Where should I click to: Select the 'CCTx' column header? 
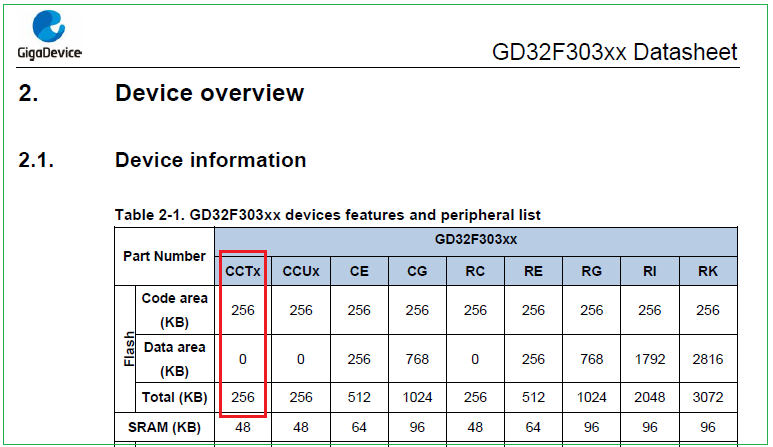pyautogui.click(x=243, y=271)
